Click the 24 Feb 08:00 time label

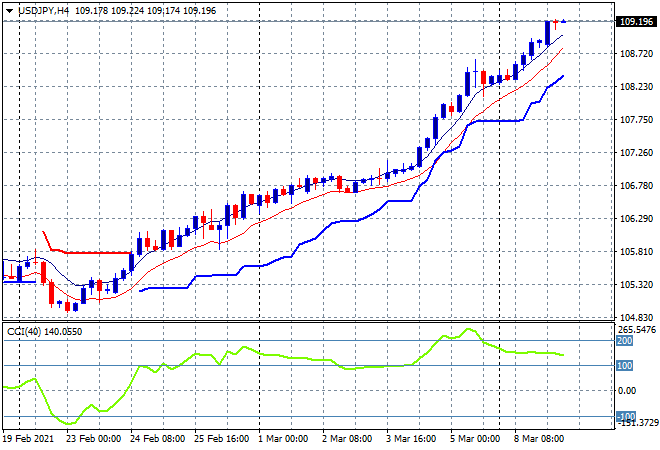(157, 439)
